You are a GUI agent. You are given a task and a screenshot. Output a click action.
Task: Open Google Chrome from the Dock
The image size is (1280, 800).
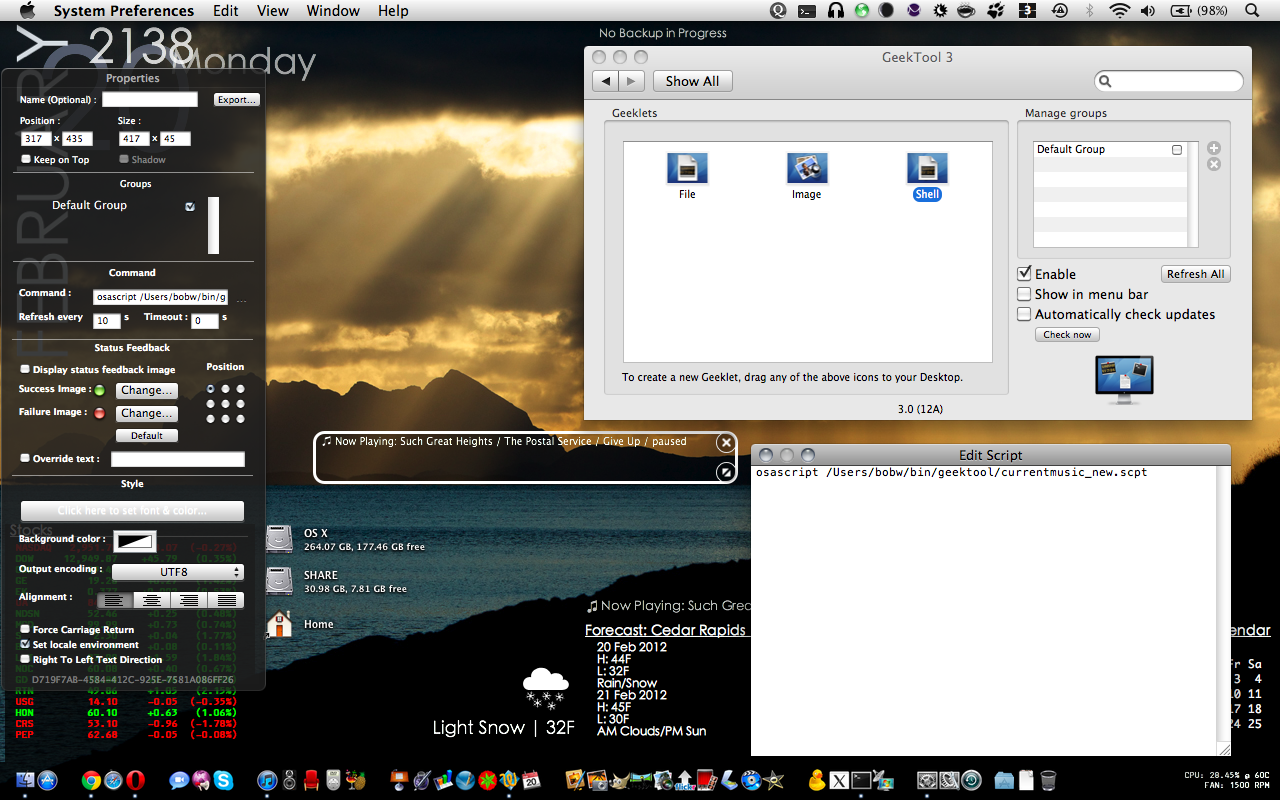pos(91,780)
